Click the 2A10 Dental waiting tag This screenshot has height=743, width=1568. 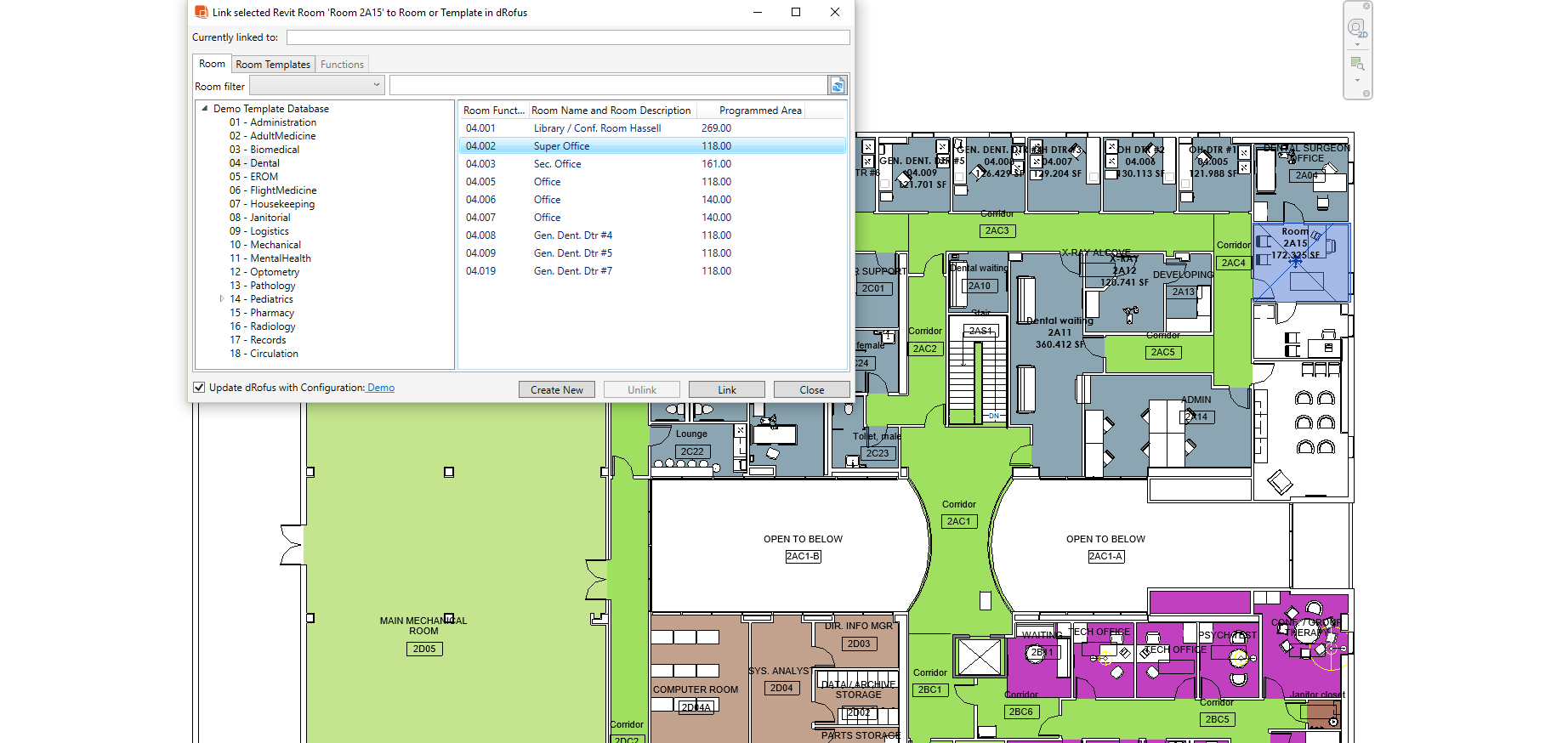pyautogui.click(x=980, y=286)
